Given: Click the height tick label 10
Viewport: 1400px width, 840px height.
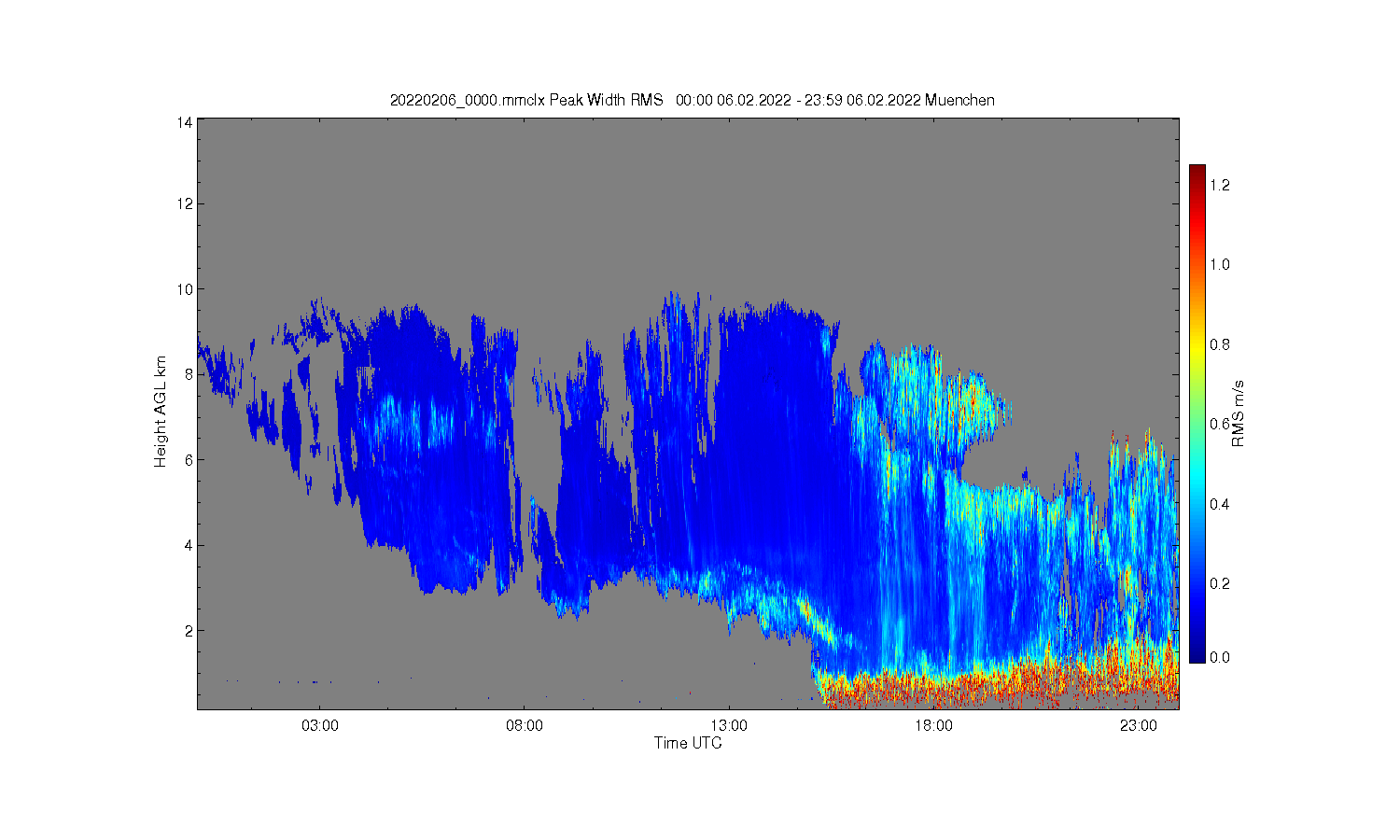Looking at the screenshot, I should [x=186, y=289].
